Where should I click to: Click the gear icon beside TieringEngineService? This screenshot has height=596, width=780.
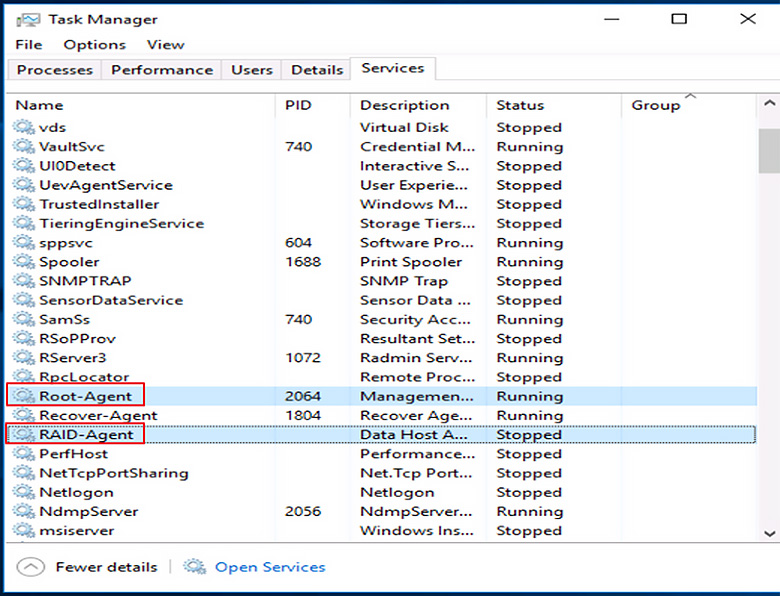tap(23, 223)
